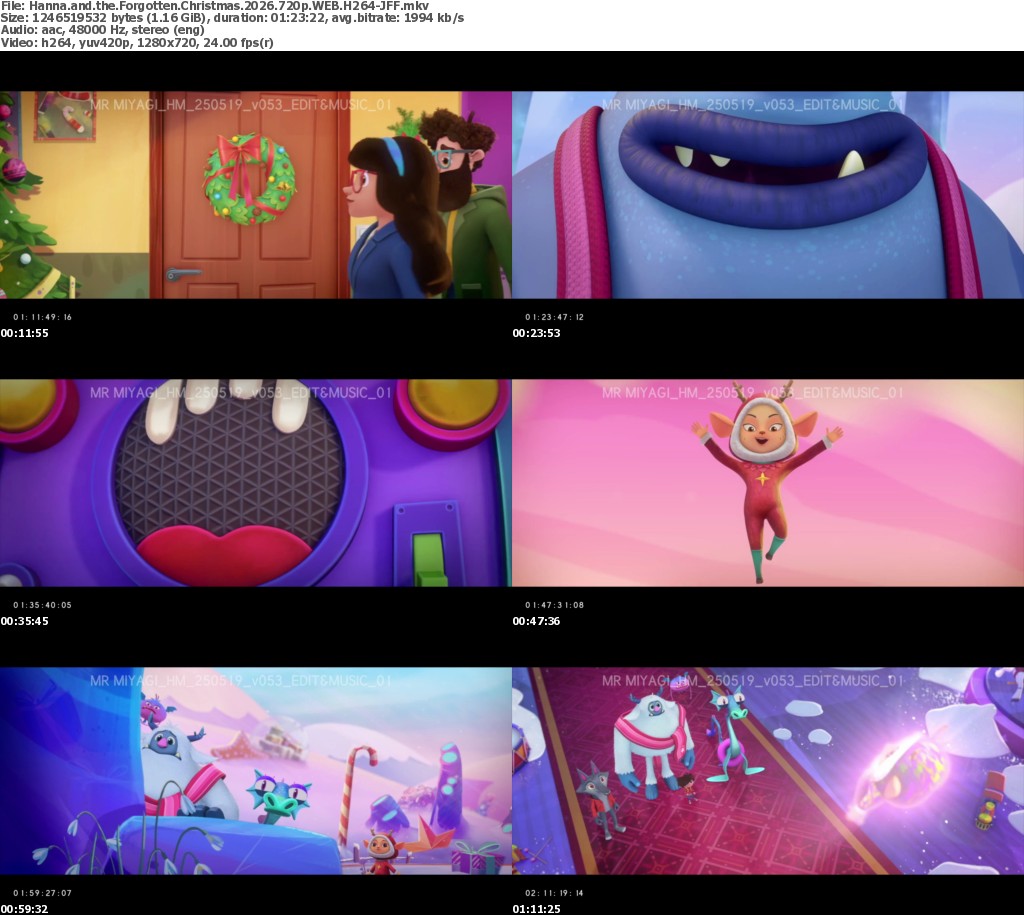Image resolution: width=1024 pixels, height=915 pixels.
Task: Click burned-in timecode 01:47:31:08
Action: click(x=555, y=605)
